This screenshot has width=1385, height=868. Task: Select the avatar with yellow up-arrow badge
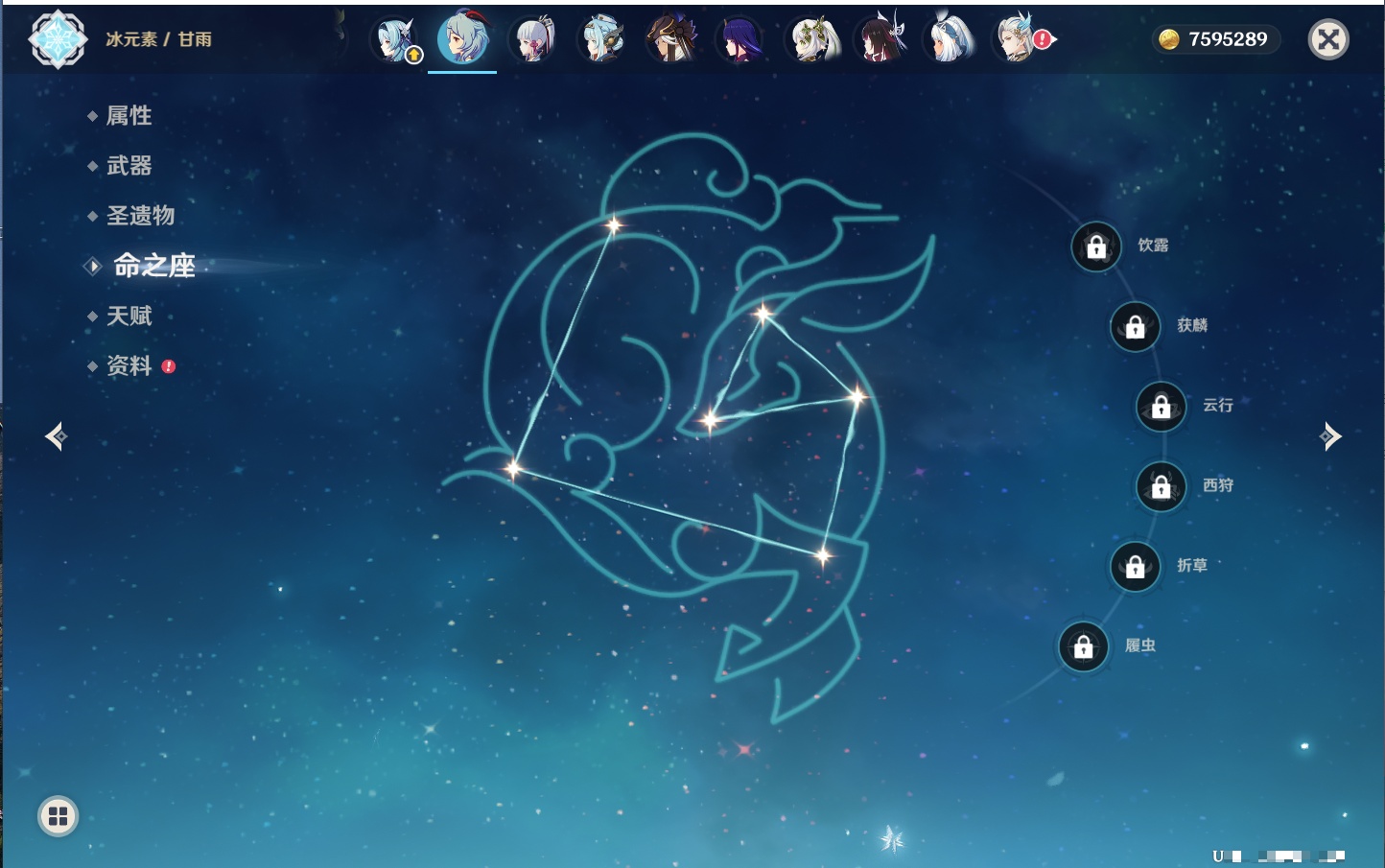[x=396, y=40]
